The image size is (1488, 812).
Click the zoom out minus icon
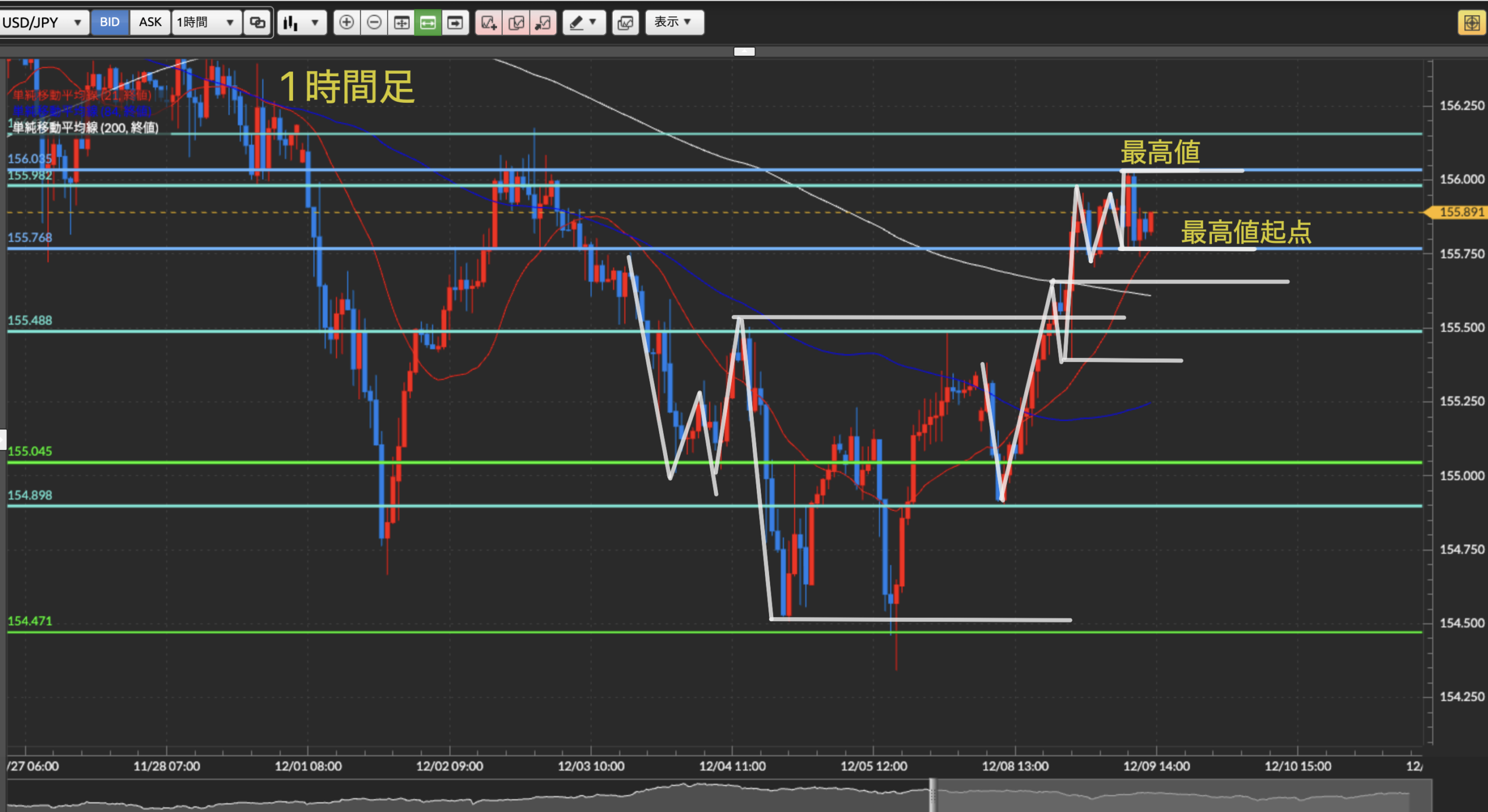pos(374,23)
